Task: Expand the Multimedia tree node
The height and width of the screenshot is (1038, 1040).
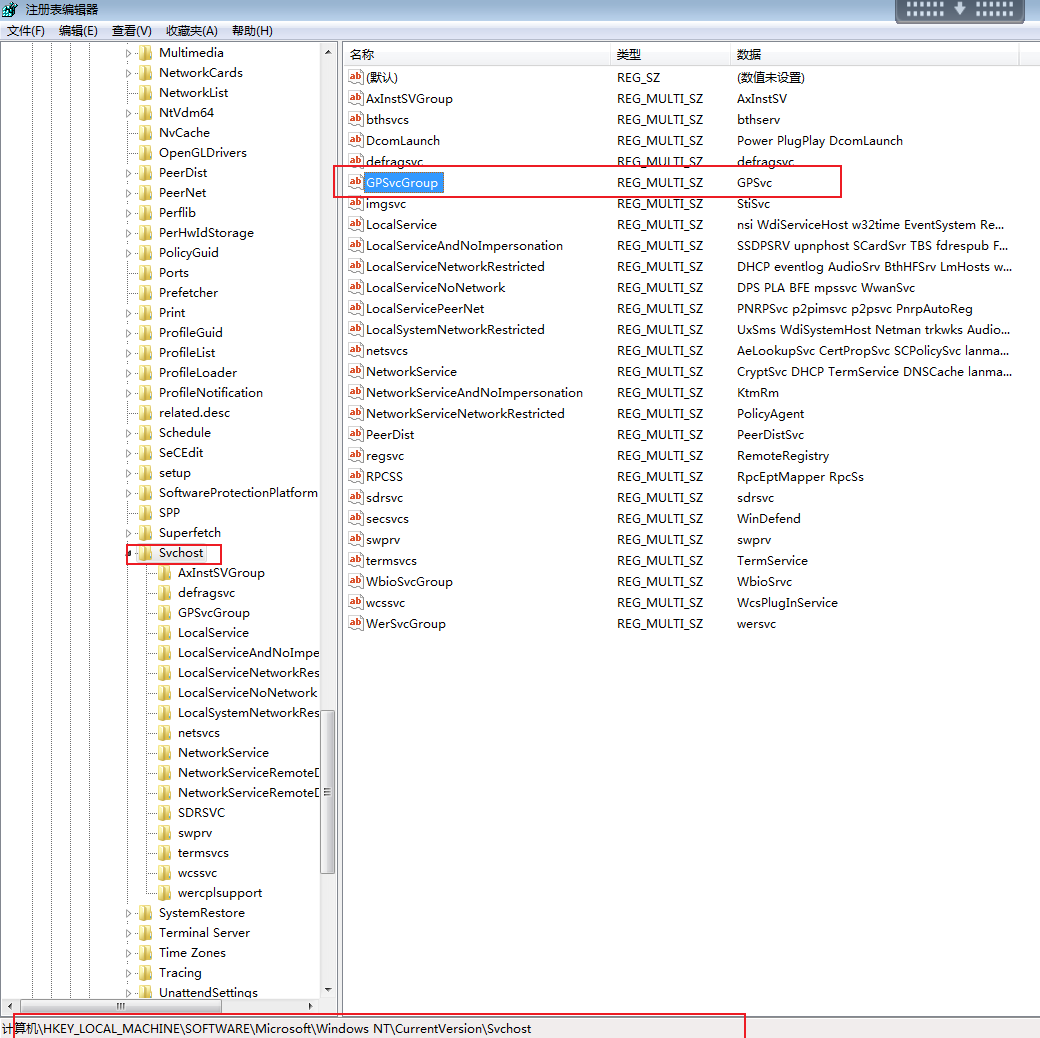Action: tap(128, 53)
